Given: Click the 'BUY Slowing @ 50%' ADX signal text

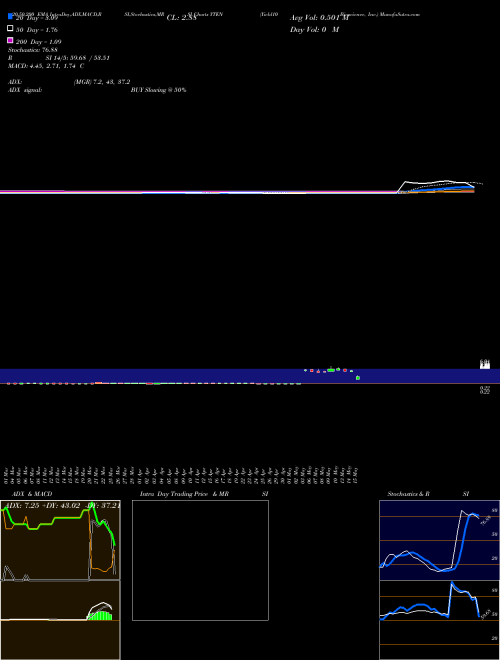Looking at the screenshot, I should (158, 90).
